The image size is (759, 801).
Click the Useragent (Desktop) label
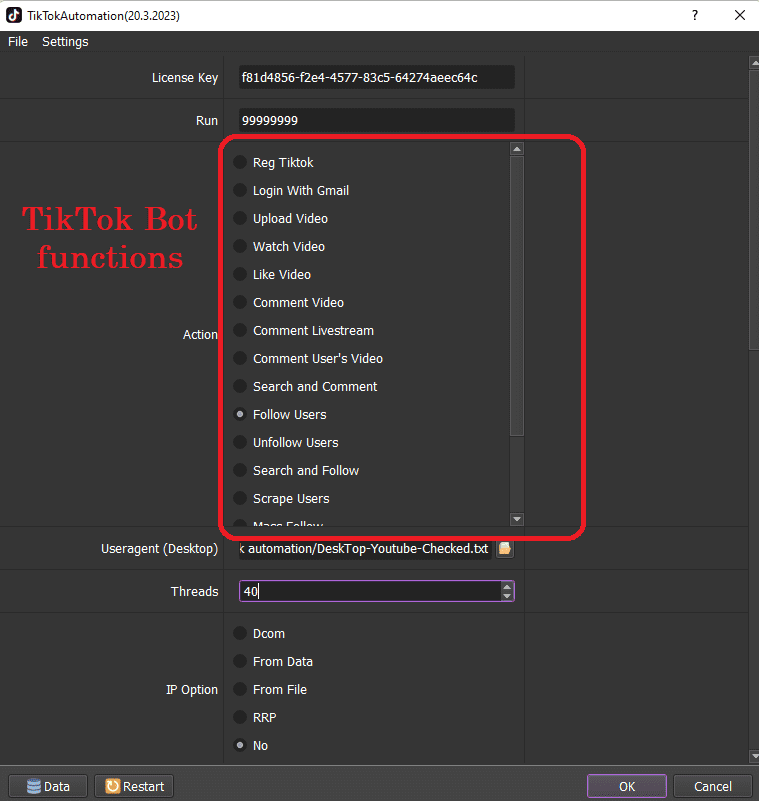[x=159, y=549]
